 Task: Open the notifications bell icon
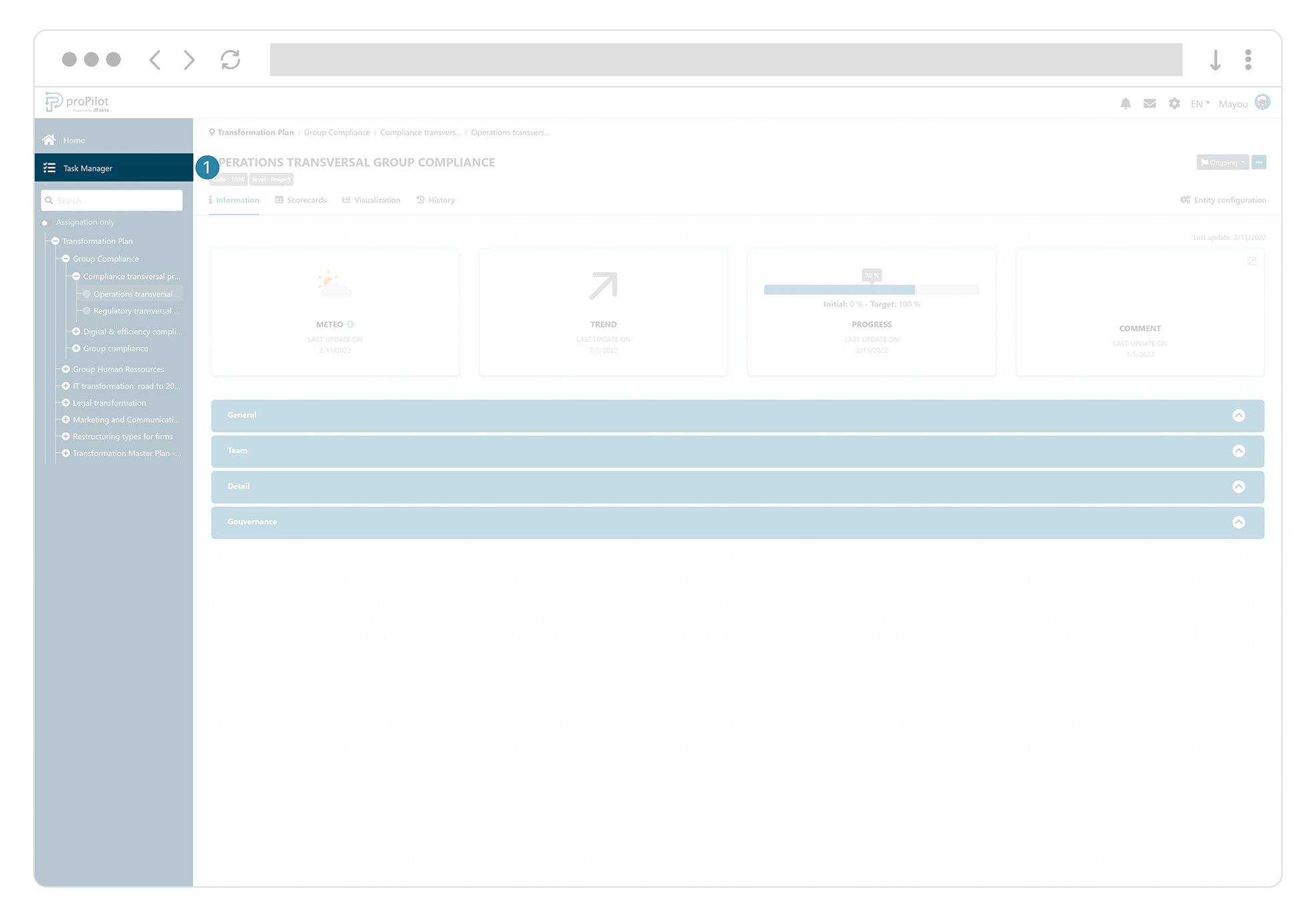click(x=1125, y=103)
